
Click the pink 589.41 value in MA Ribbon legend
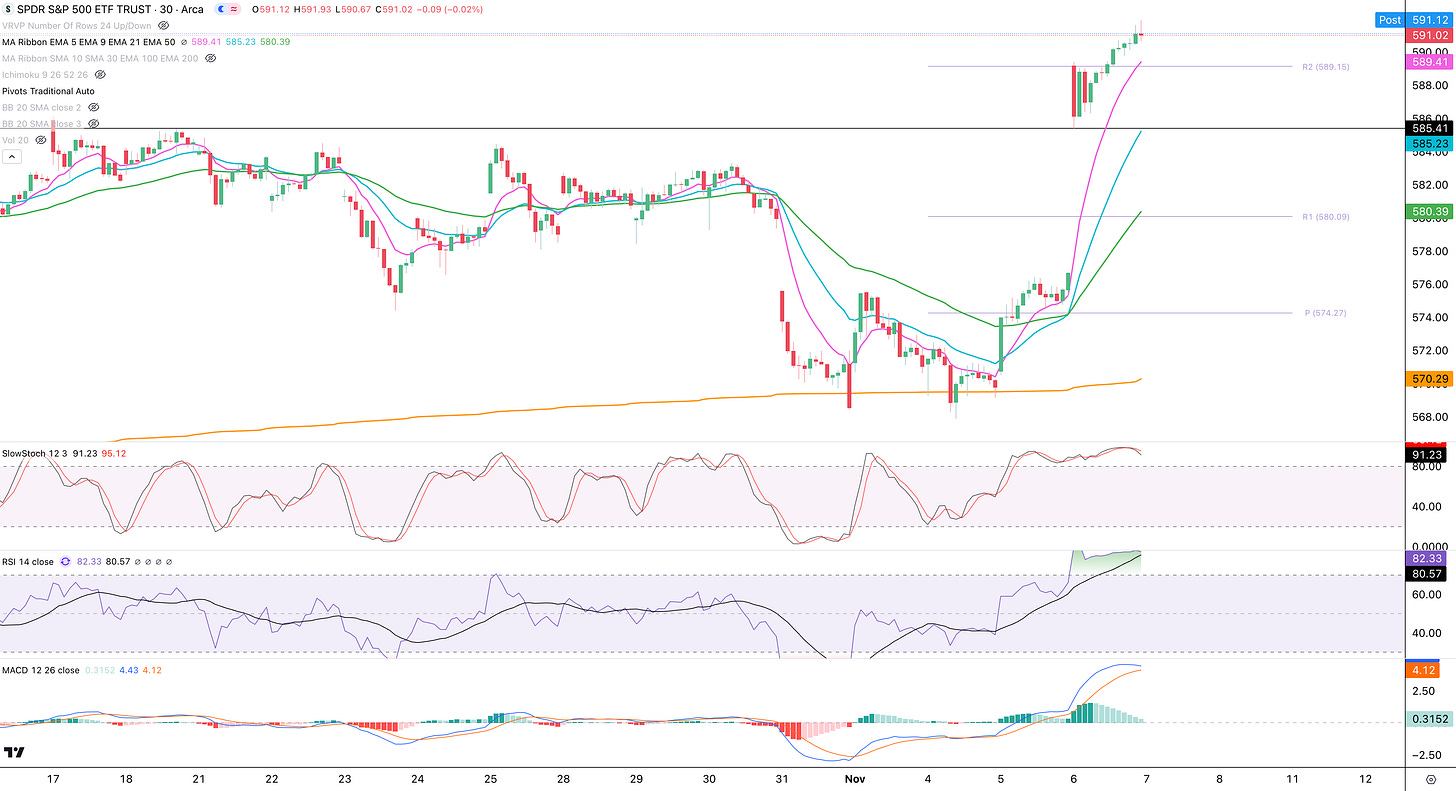[207, 42]
